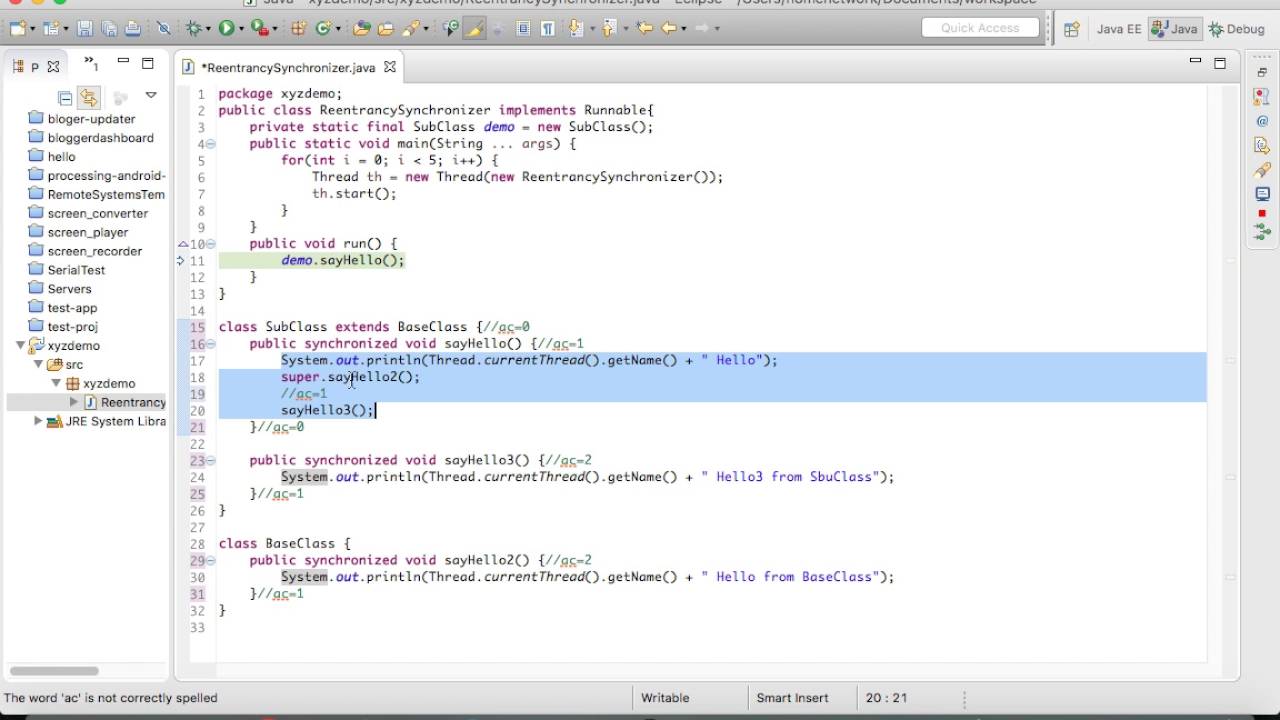Go to Previous Annotation with the up arrow icon
Screen dimensions: 1280x720
tap(608, 29)
